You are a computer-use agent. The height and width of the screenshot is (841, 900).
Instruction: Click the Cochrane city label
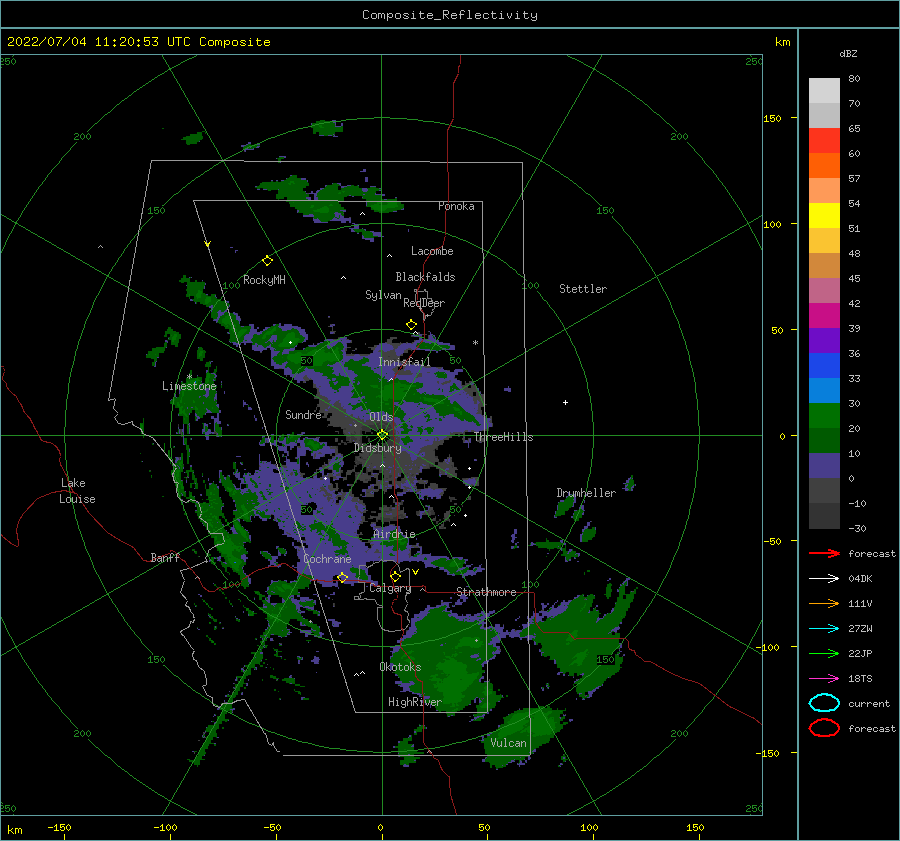tap(327, 559)
